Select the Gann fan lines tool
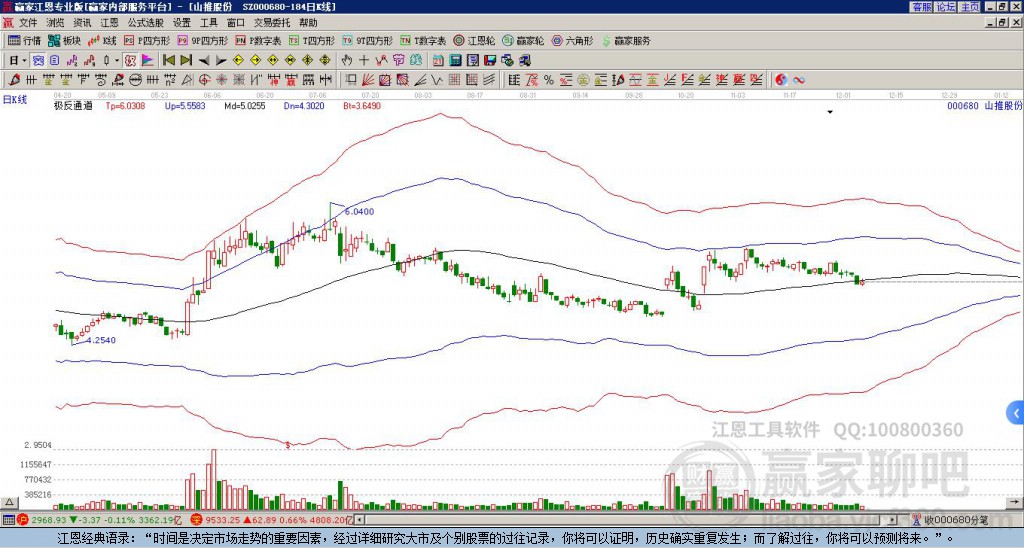1024x548 pixels. [x=368, y=80]
